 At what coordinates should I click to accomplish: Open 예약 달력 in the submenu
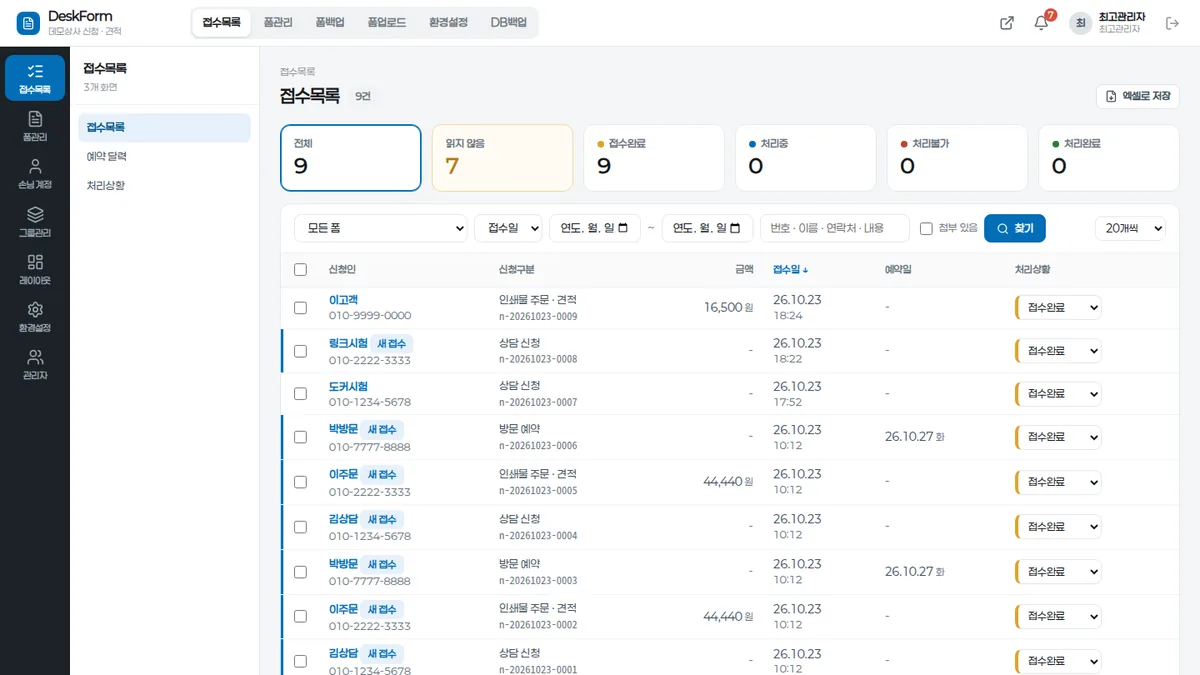(x=164, y=157)
